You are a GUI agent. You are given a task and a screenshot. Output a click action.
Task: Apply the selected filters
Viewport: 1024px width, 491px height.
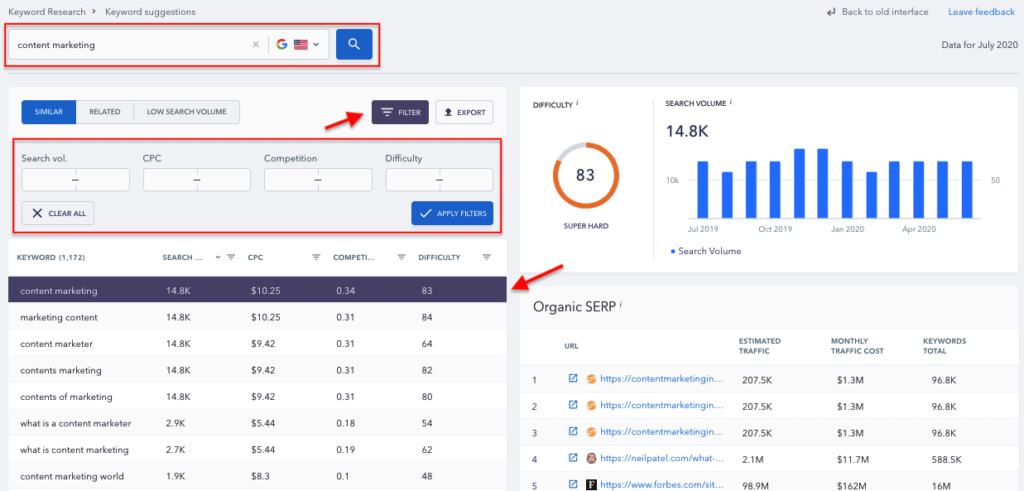point(452,213)
